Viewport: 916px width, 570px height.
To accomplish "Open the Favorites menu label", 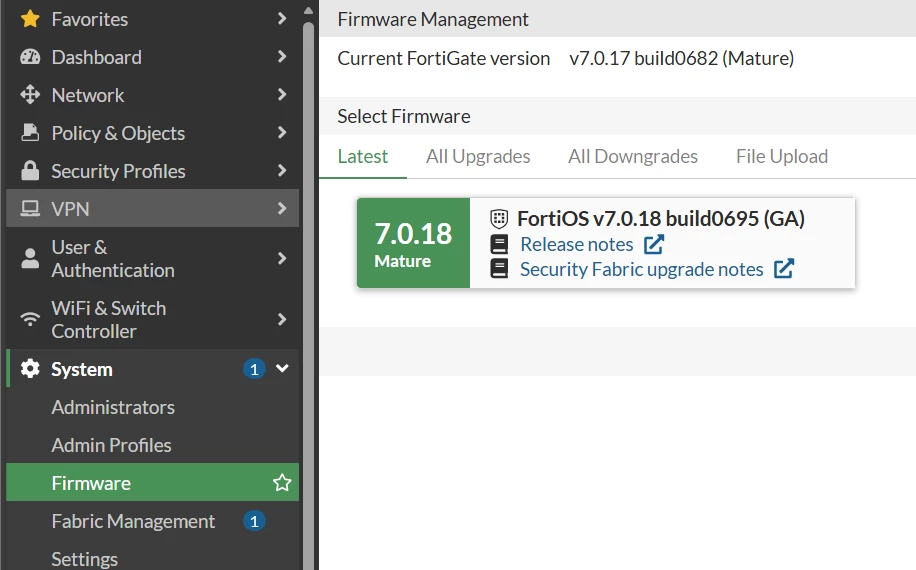I will (89, 19).
